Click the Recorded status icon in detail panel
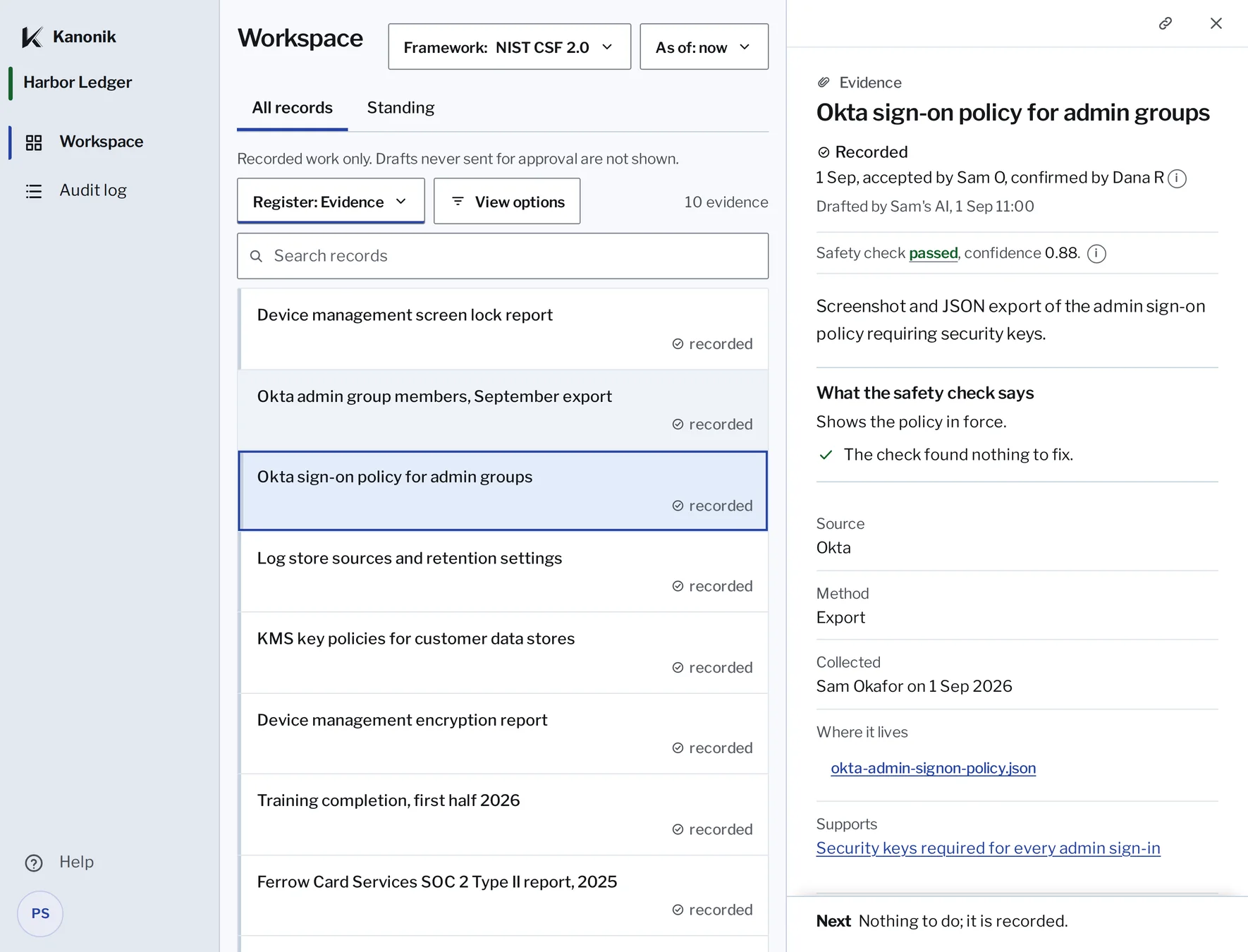This screenshot has width=1248, height=952. tap(824, 152)
